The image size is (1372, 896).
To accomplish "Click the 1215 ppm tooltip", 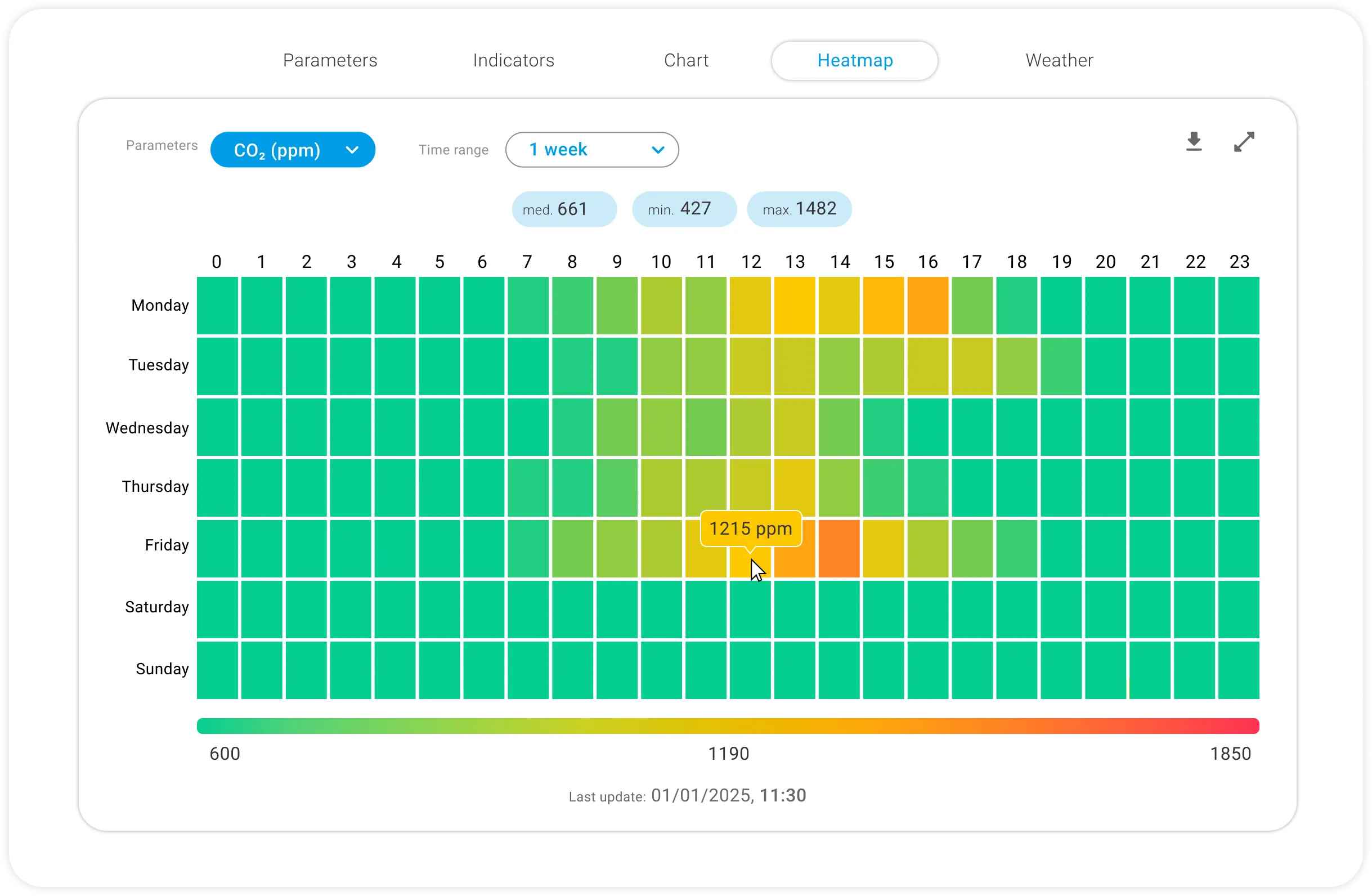I will click(750, 528).
